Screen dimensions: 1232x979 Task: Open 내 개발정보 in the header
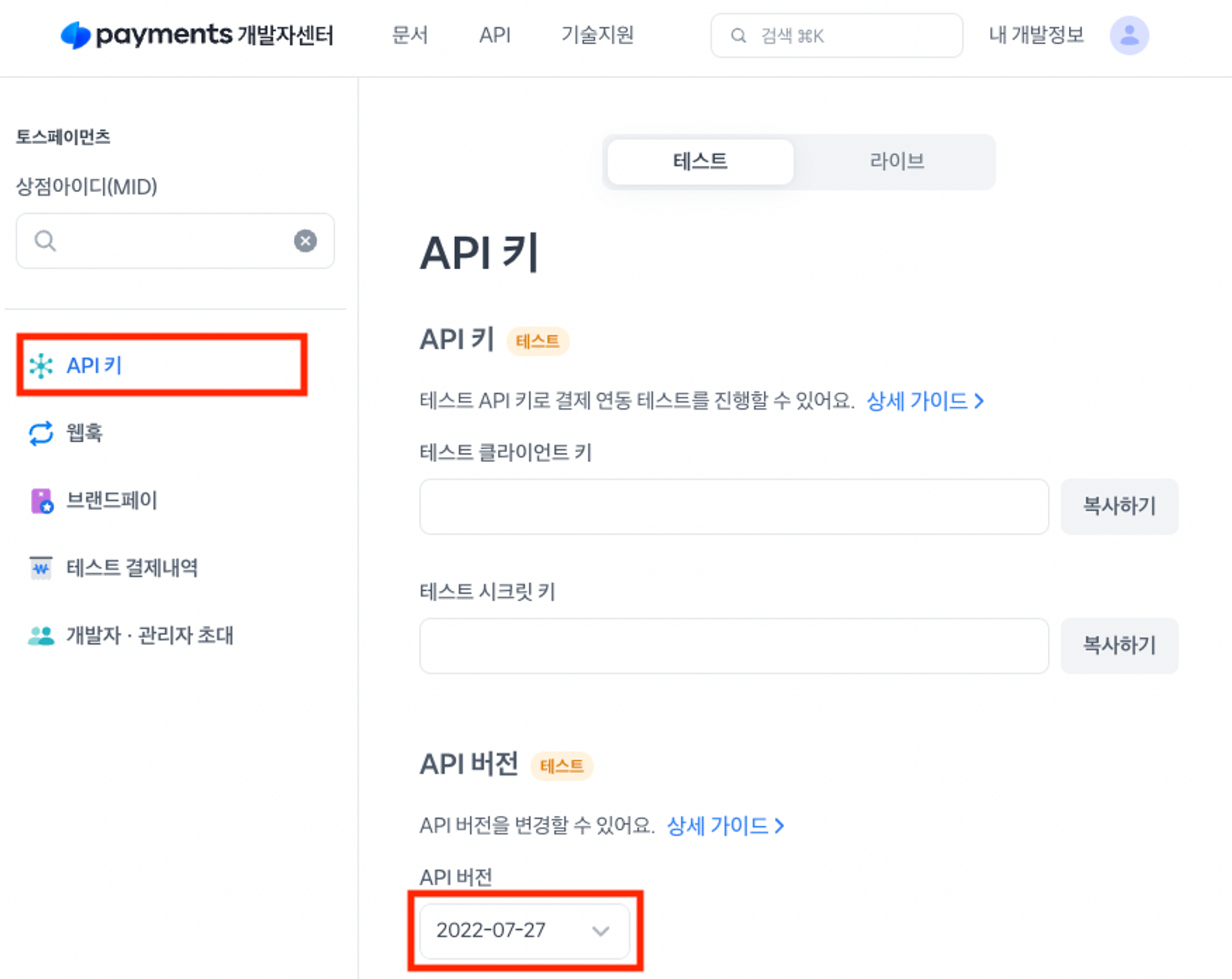tap(1036, 35)
